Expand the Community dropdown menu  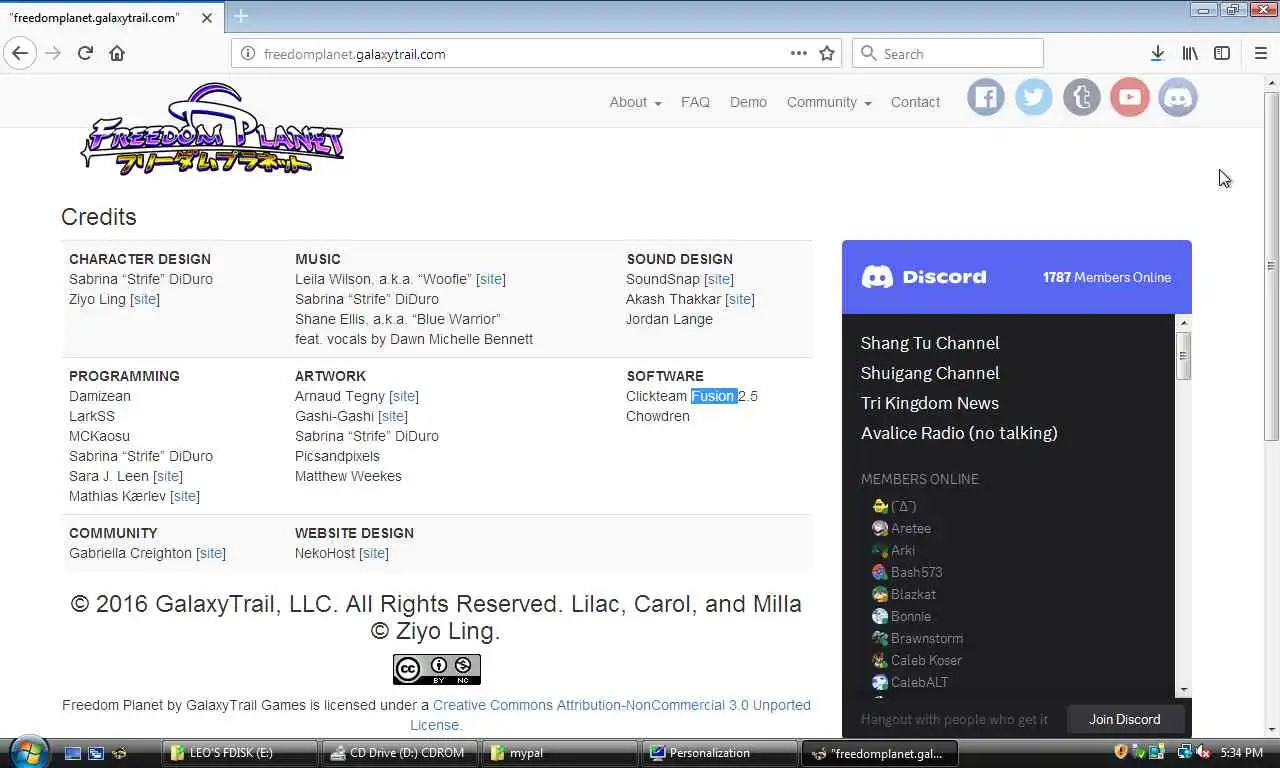point(829,102)
